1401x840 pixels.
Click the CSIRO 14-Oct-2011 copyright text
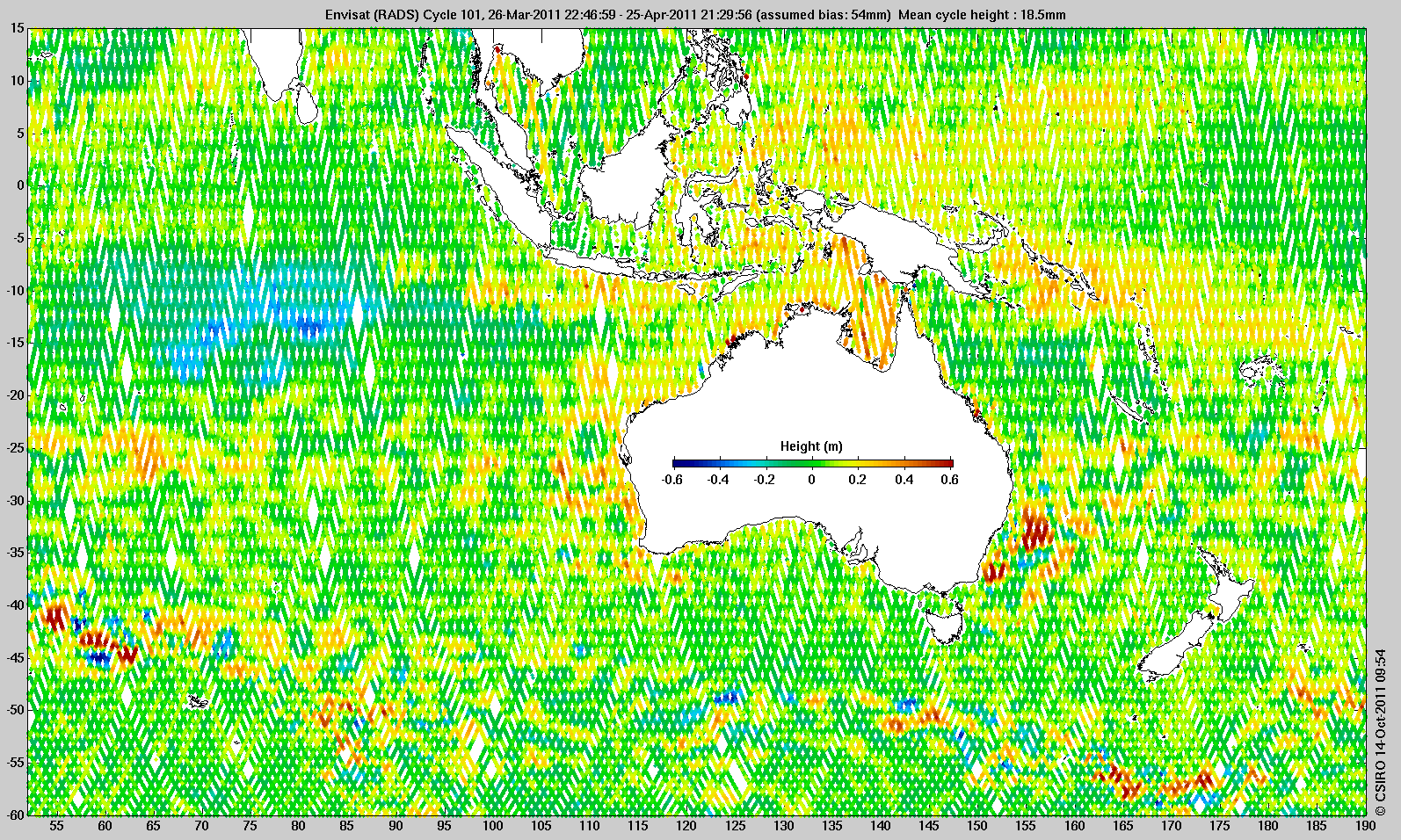click(x=1381, y=731)
